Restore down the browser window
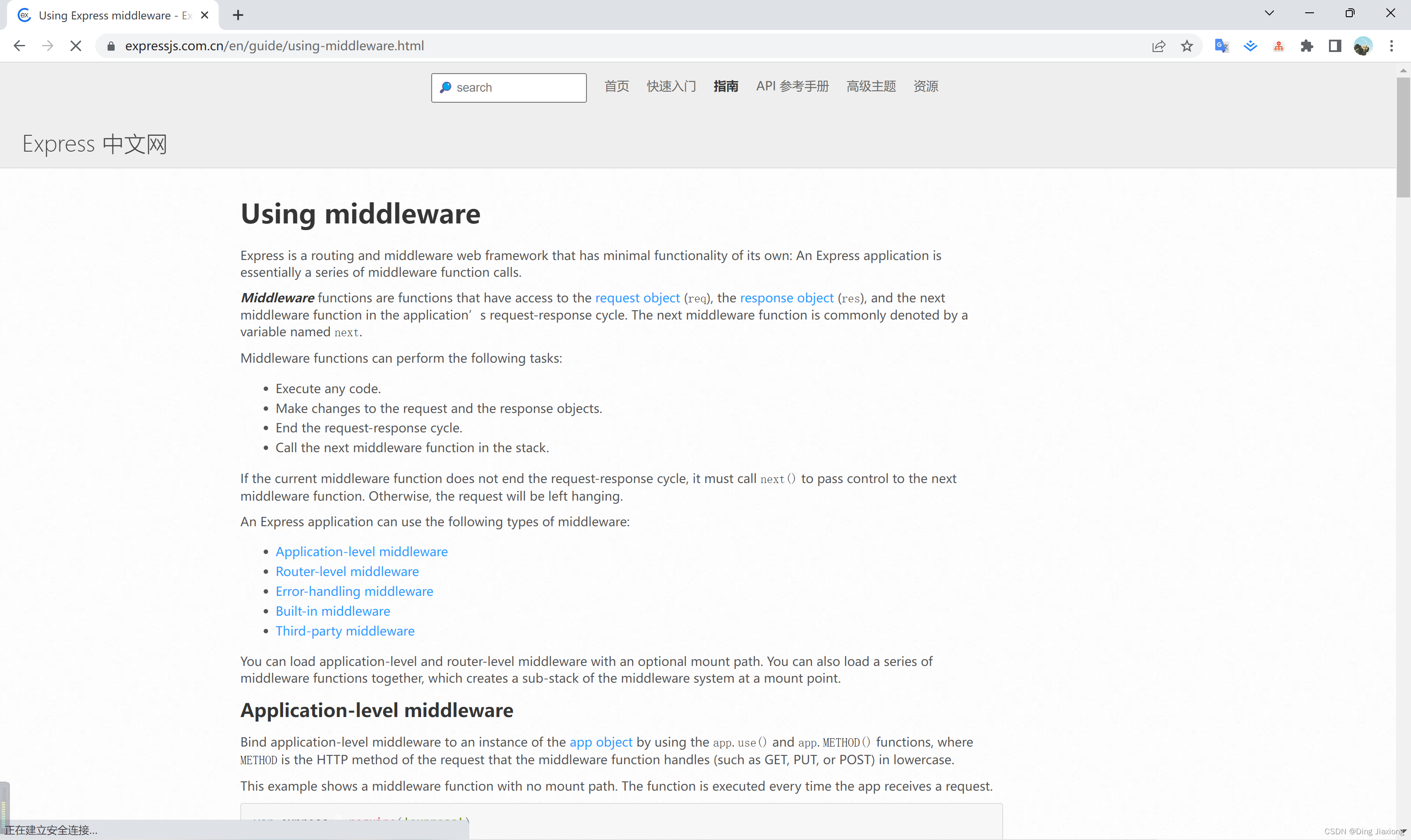The image size is (1411, 840). coord(1350,13)
